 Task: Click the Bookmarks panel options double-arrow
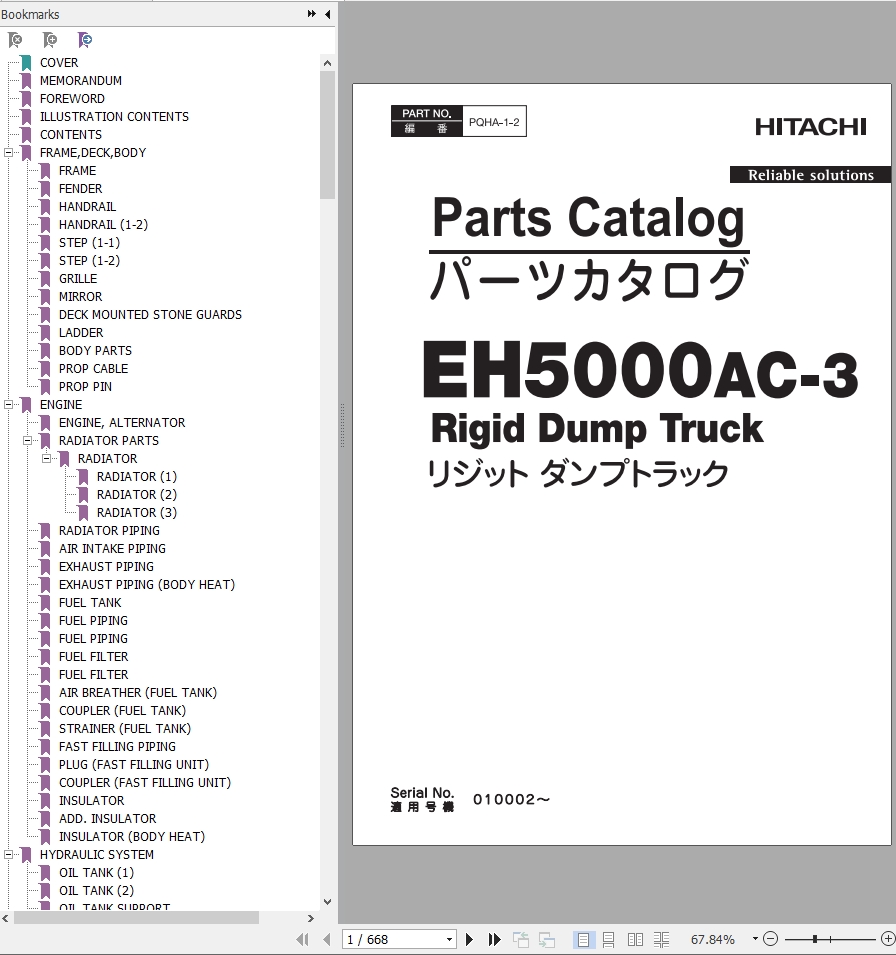pyautogui.click(x=312, y=13)
